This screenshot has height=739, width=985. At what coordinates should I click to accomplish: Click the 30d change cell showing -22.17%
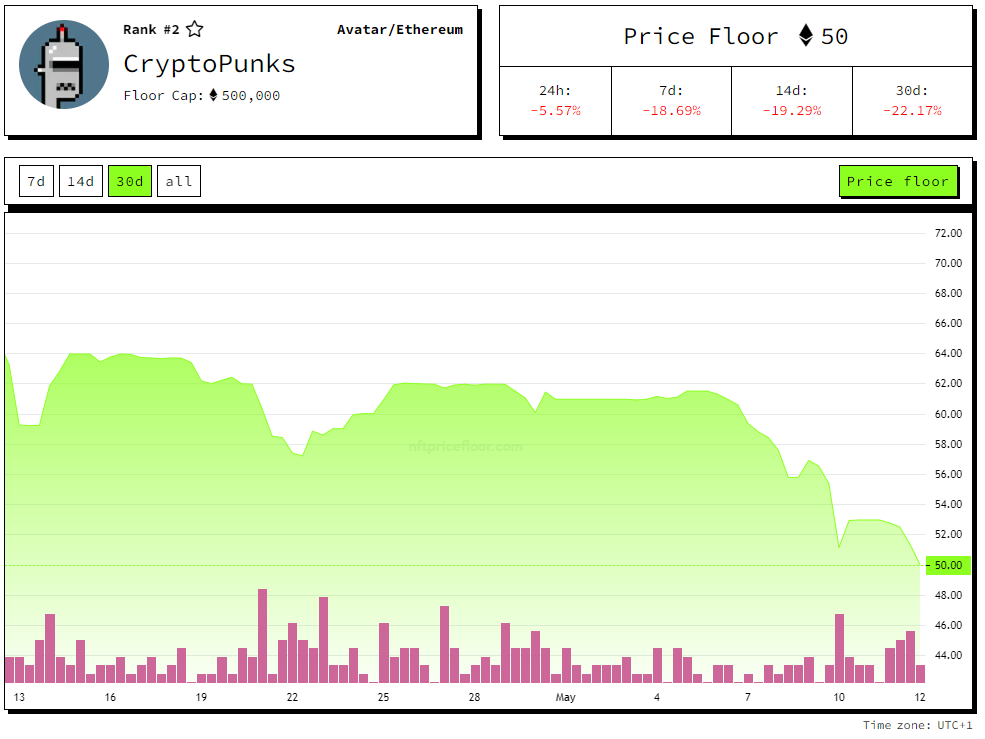[x=912, y=101]
